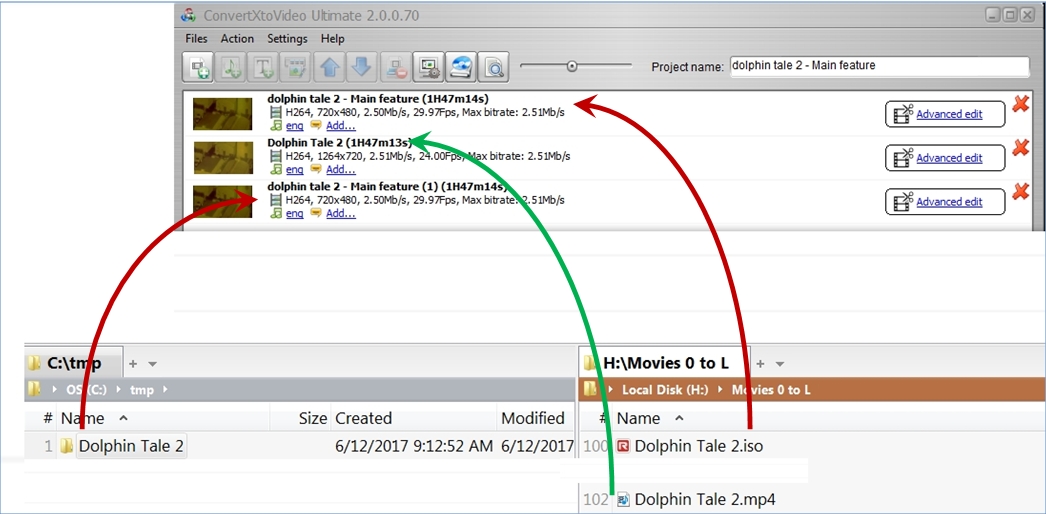Select Dolphin Tale 2.iso file
The image size is (1046, 514).
click(698, 446)
